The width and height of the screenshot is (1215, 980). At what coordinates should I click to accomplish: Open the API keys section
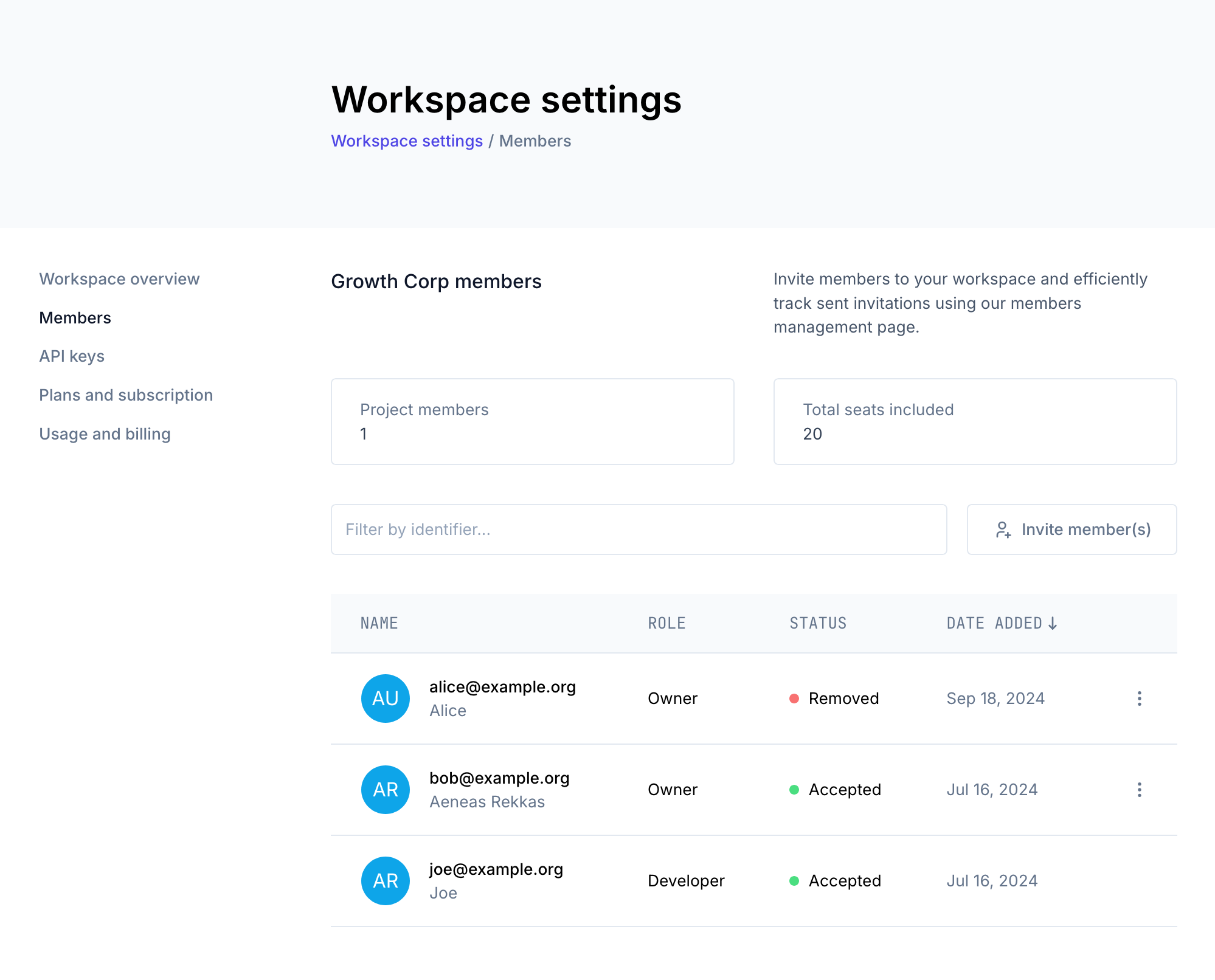coord(72,356)
